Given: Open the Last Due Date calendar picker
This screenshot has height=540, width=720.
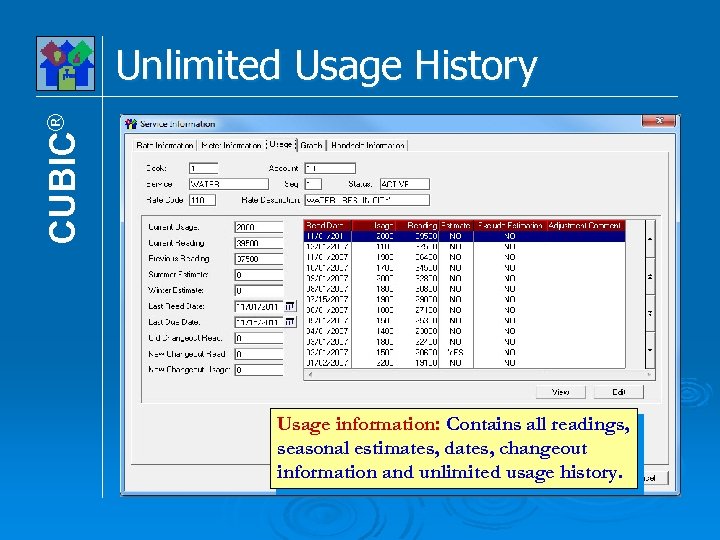Looking at the screenshot, I should click(290, 322).
